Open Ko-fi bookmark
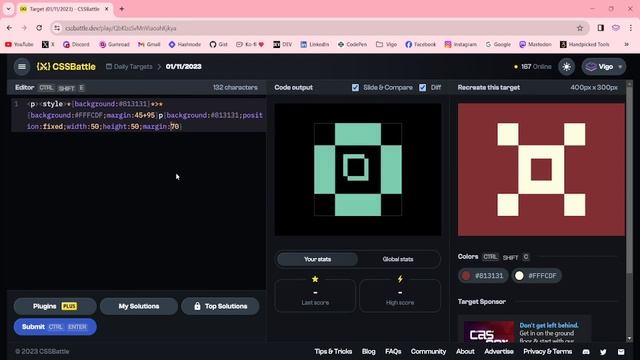The image size is (640, 360). (x=250, y=44)
